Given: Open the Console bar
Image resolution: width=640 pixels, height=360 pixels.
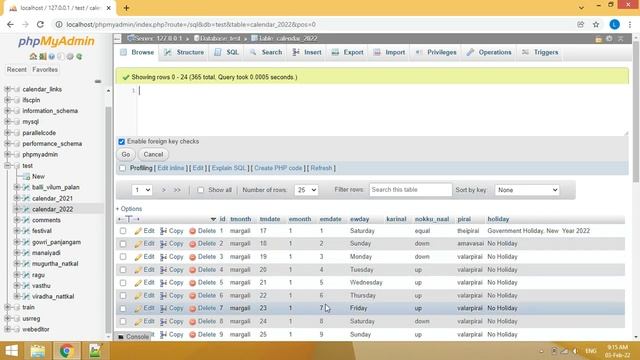Looking at the screenshot, I should (133, 337).
